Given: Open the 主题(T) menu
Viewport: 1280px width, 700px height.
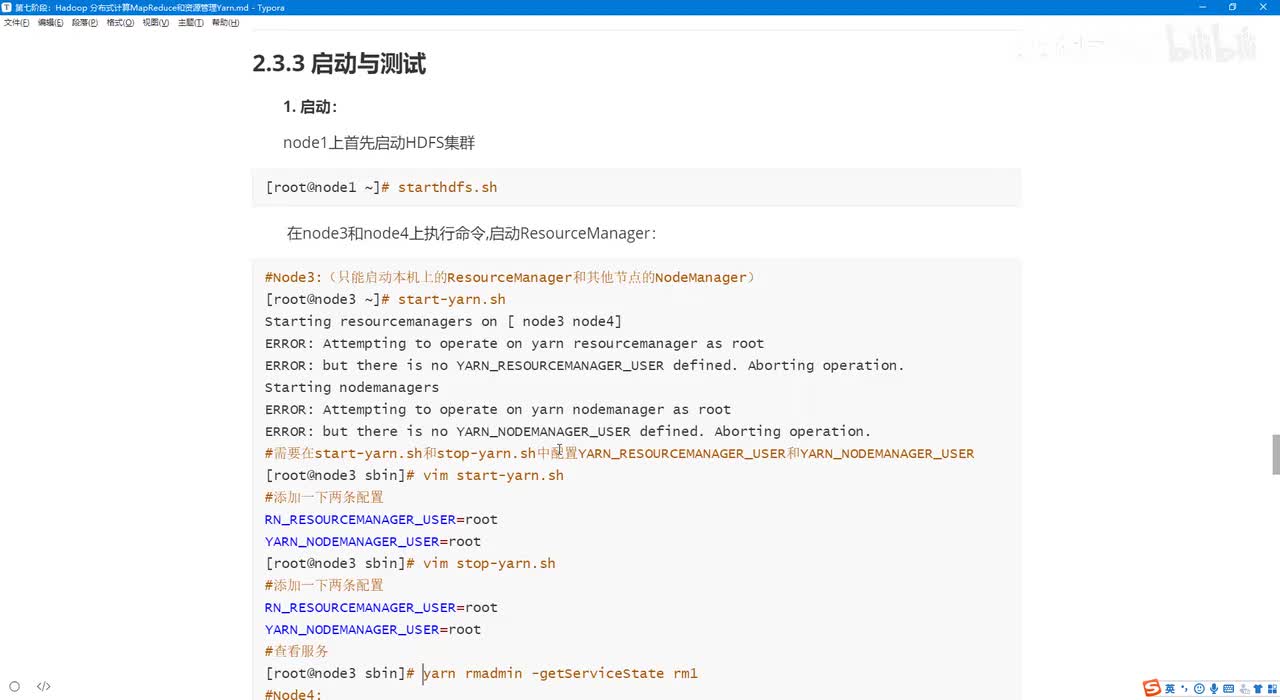Looking at the screenshot, I should (191, 22).
